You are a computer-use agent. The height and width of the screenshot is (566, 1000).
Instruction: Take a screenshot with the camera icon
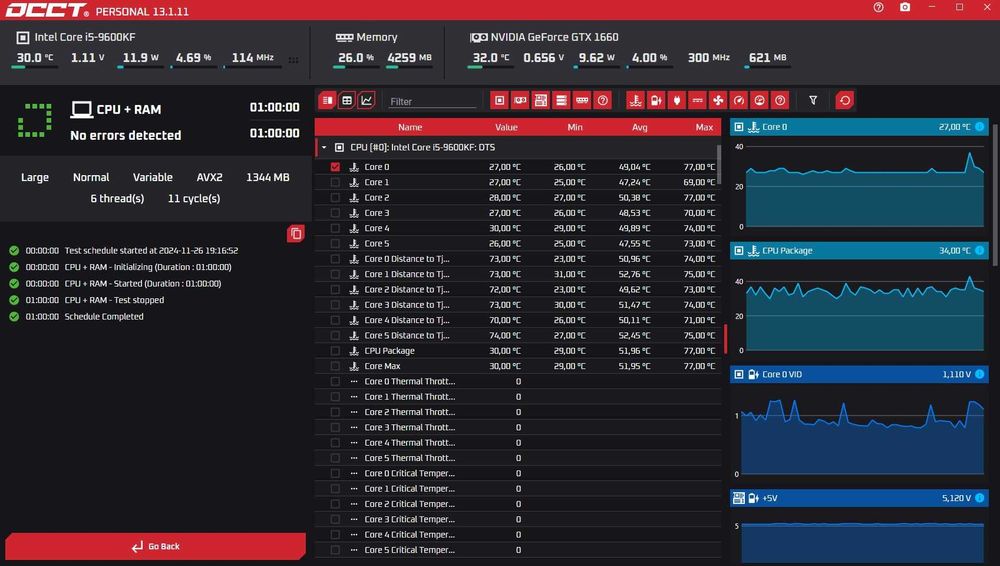tap(904, 8)
